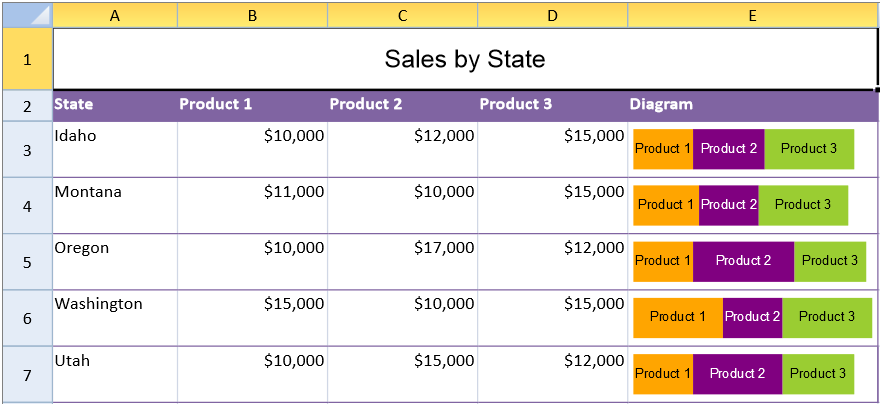Click Oregon's purple Product 2 bar segment

[743, 261]
